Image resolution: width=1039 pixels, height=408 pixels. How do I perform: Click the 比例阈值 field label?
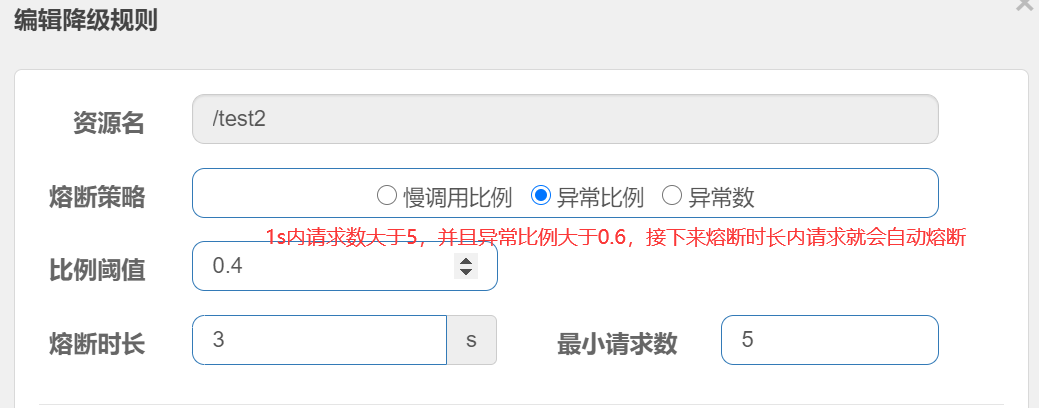(97, 270)
